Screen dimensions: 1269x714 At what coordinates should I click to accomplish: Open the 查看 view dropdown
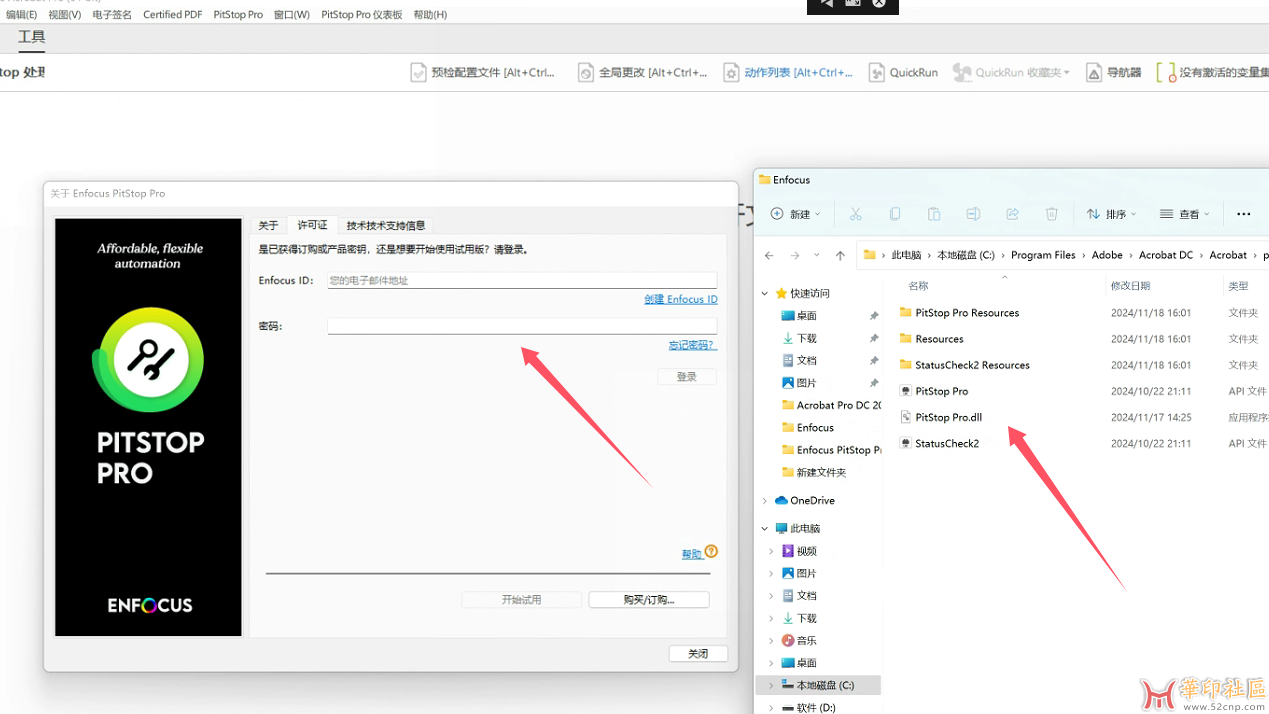tap(1185, 214)
